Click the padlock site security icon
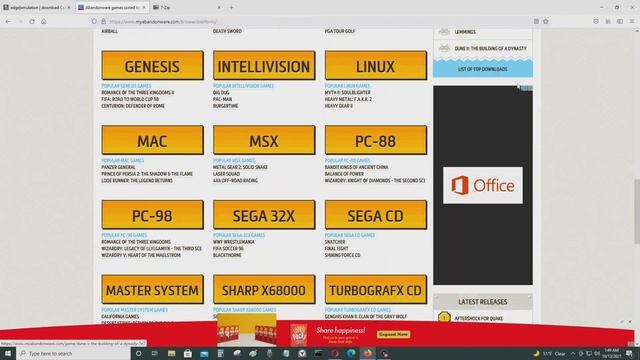The width and height of the screenshot is (640, 360). (103, 22)
